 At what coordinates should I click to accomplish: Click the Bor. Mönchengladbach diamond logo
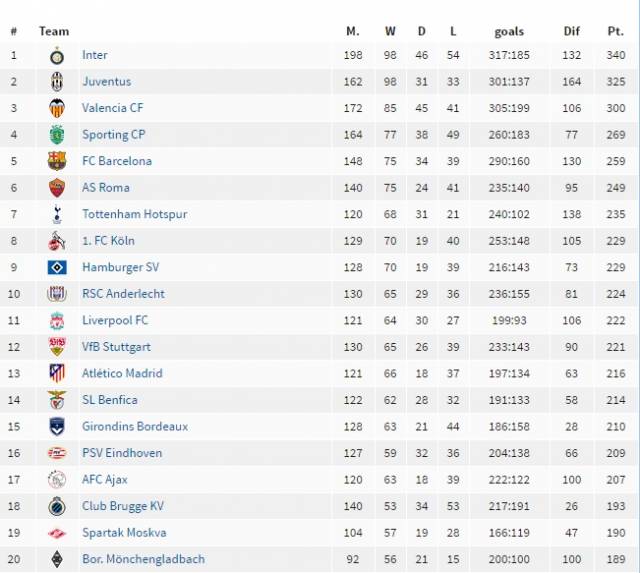click(x=57, y=559)
